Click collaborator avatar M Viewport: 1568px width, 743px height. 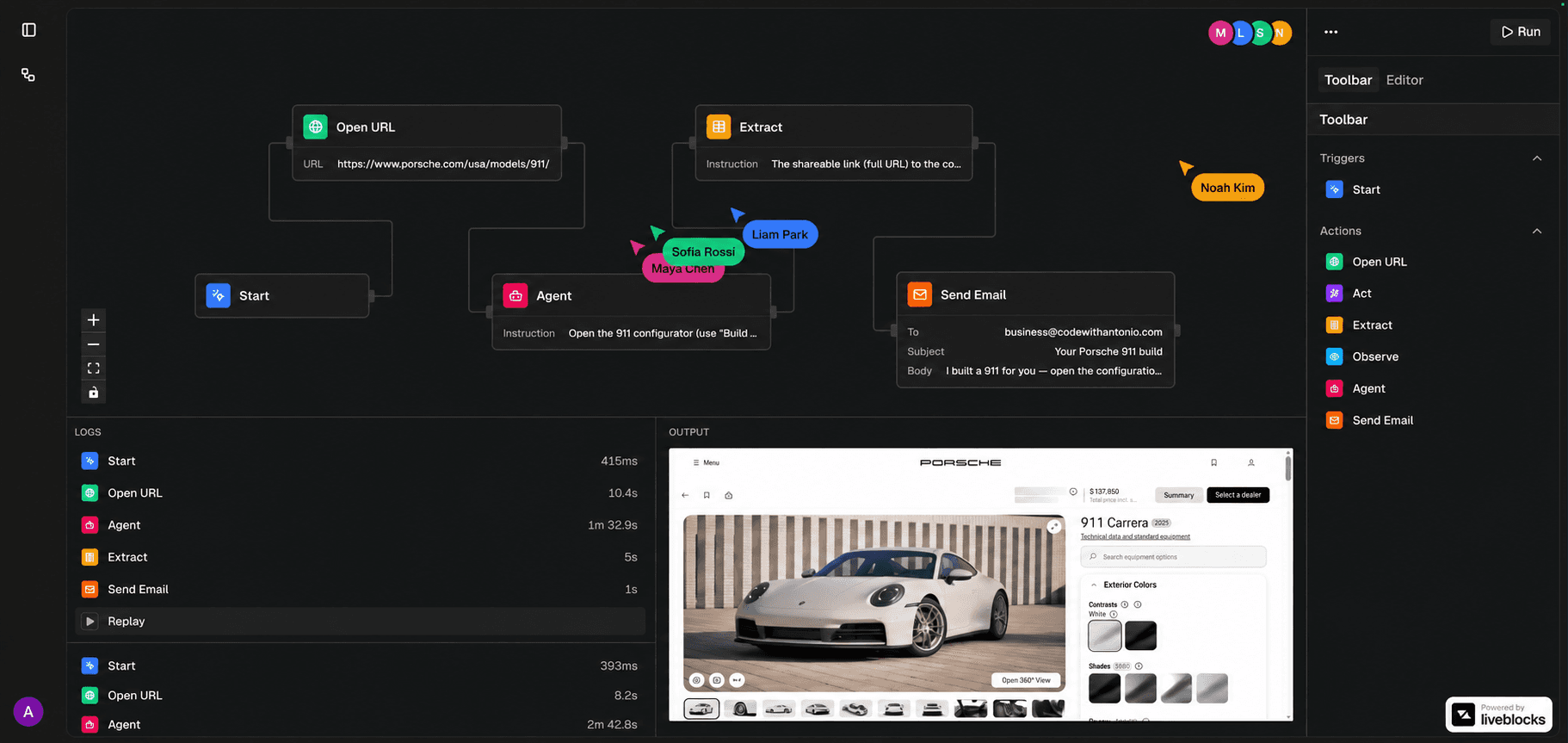tap(1219, 33)
